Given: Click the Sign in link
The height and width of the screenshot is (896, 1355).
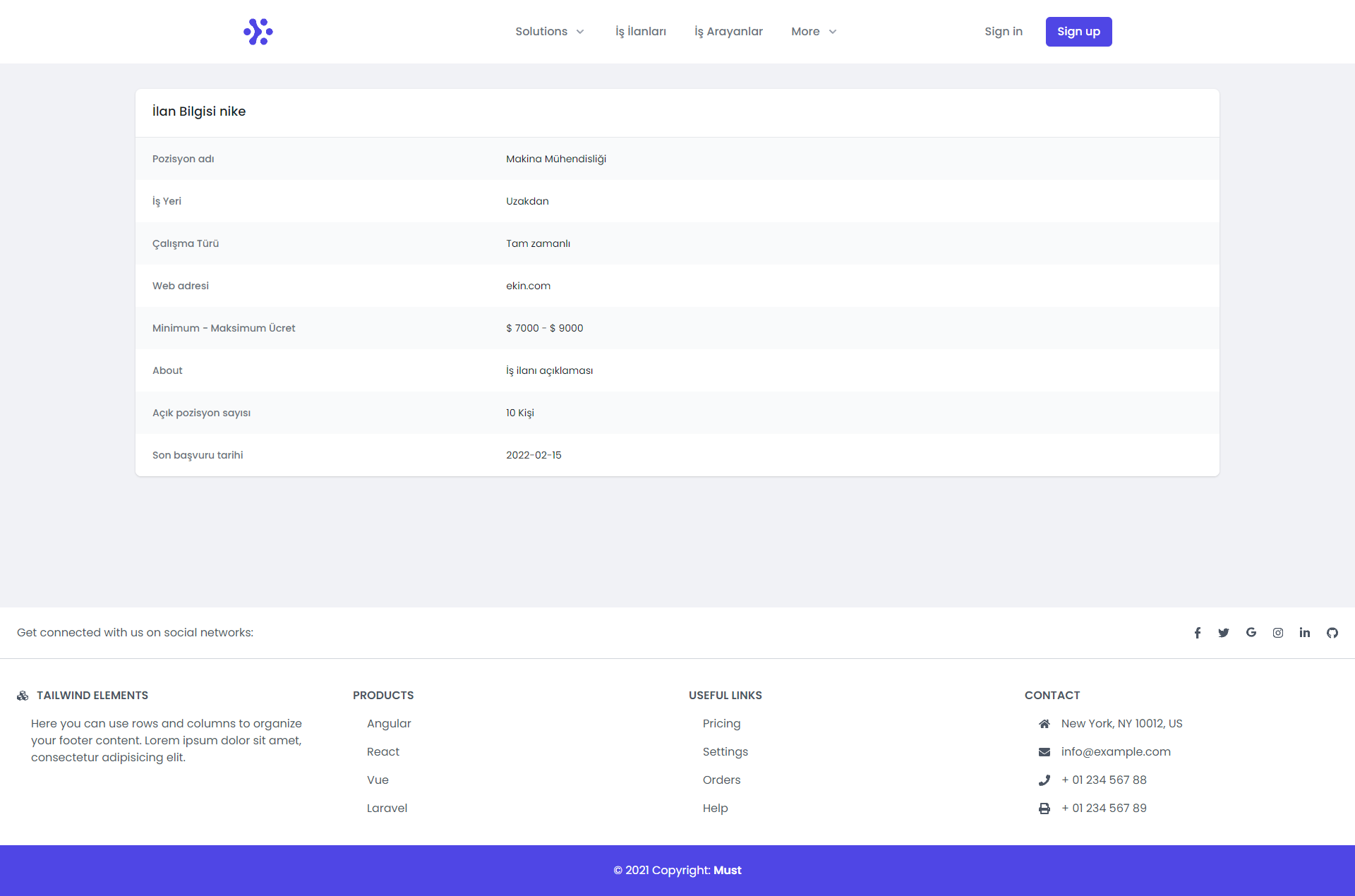Looking at the screenshot, I should pyautogui.click(x=1003, y=31).
